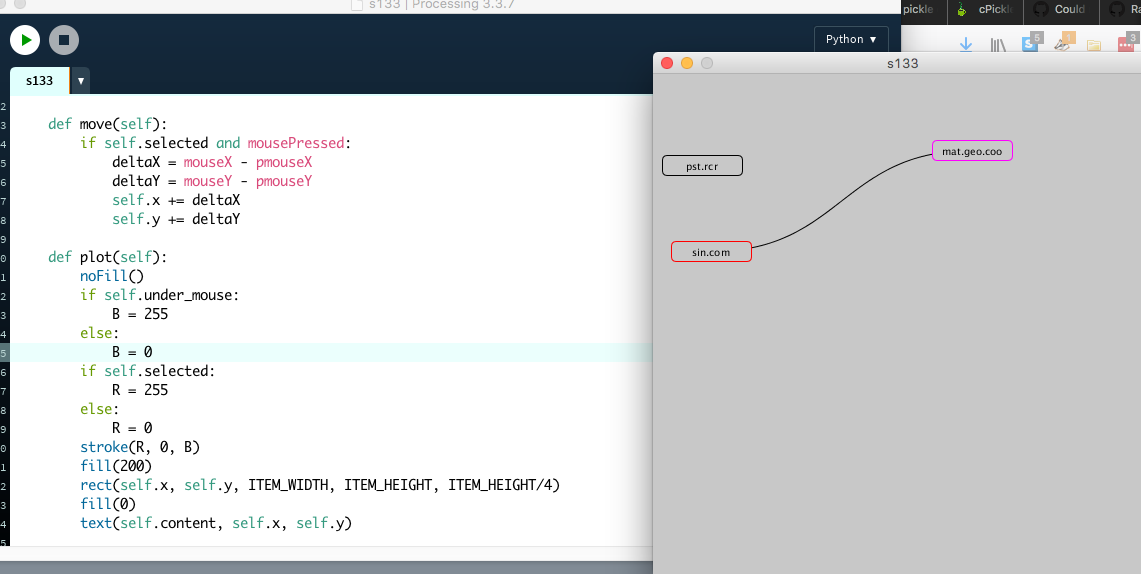Click the yellow folder extension icon
The height and width of the screenshot is (574, 1141).
pyautogui.click(x=1094, y=45)
